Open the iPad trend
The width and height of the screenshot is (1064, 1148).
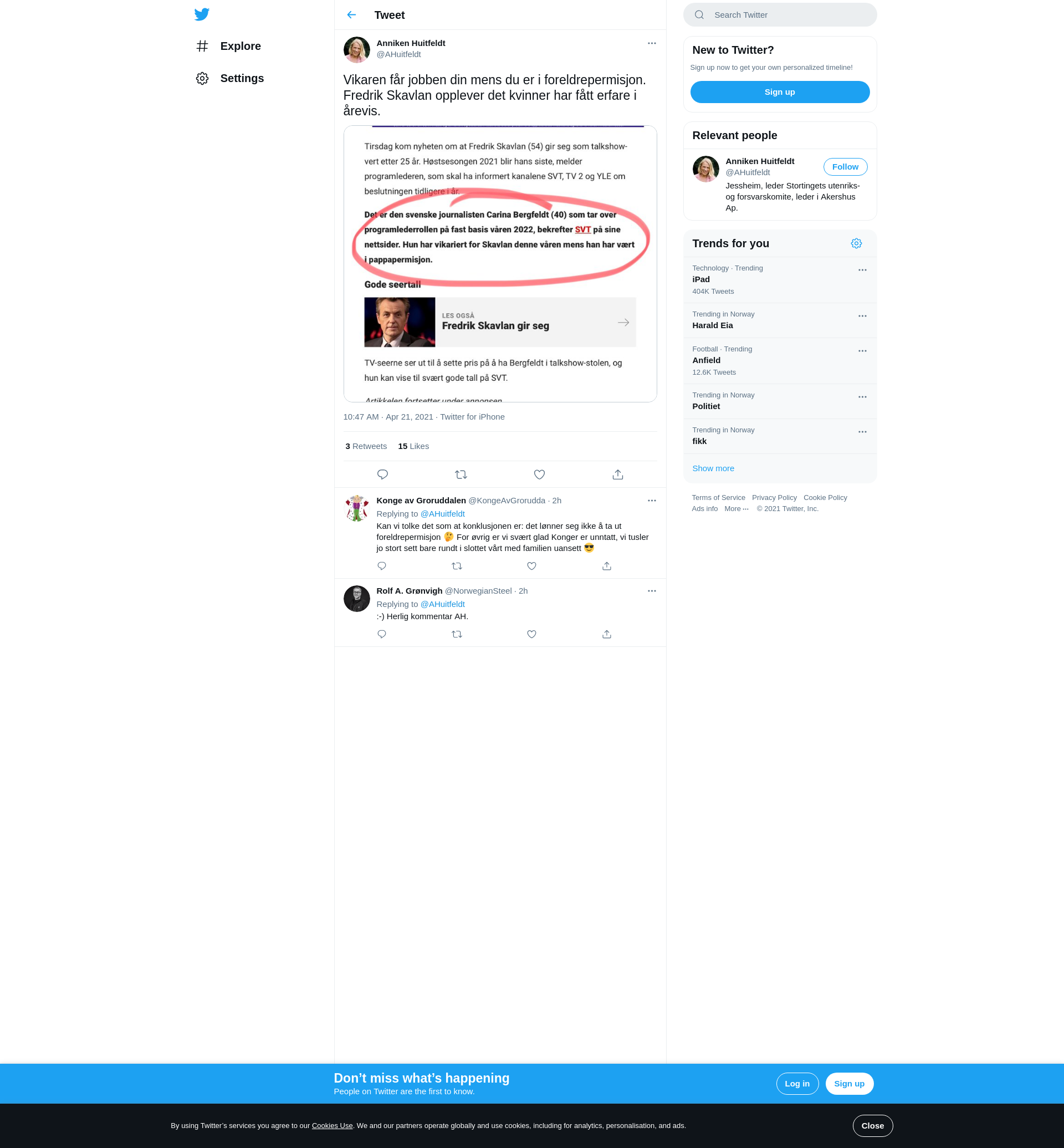pos(780,280)
